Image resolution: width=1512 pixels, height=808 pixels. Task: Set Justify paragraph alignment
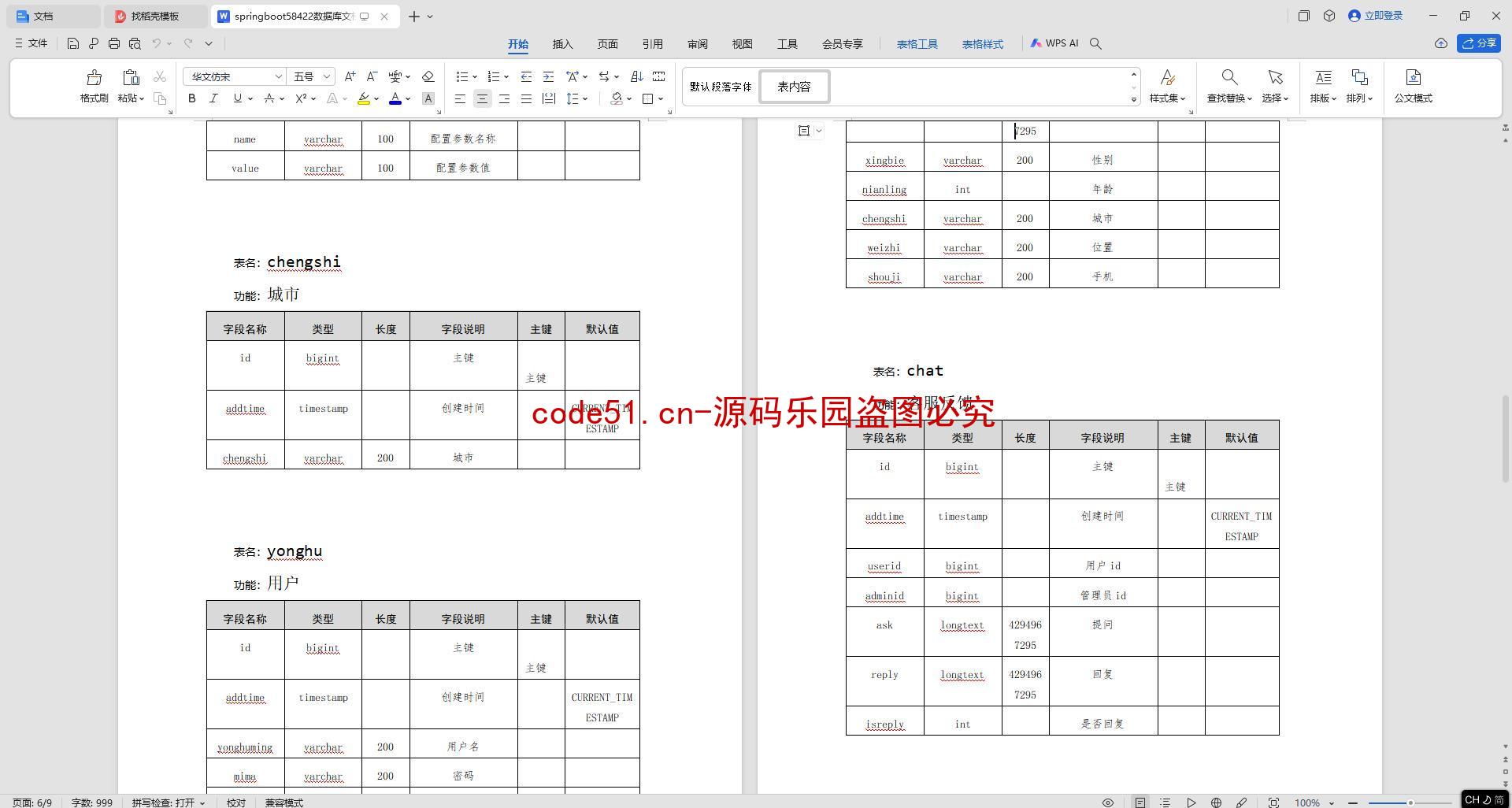point(526,98)
